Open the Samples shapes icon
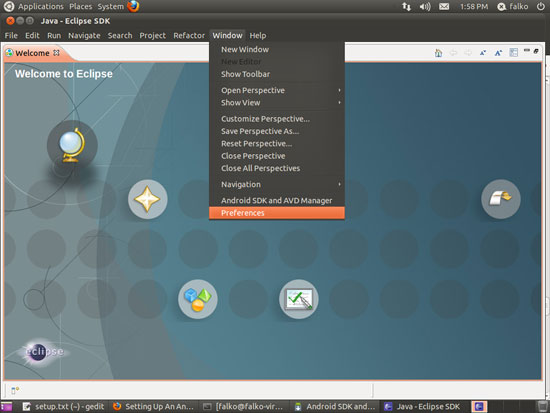550x413 pixels. (x=198, y=299)
